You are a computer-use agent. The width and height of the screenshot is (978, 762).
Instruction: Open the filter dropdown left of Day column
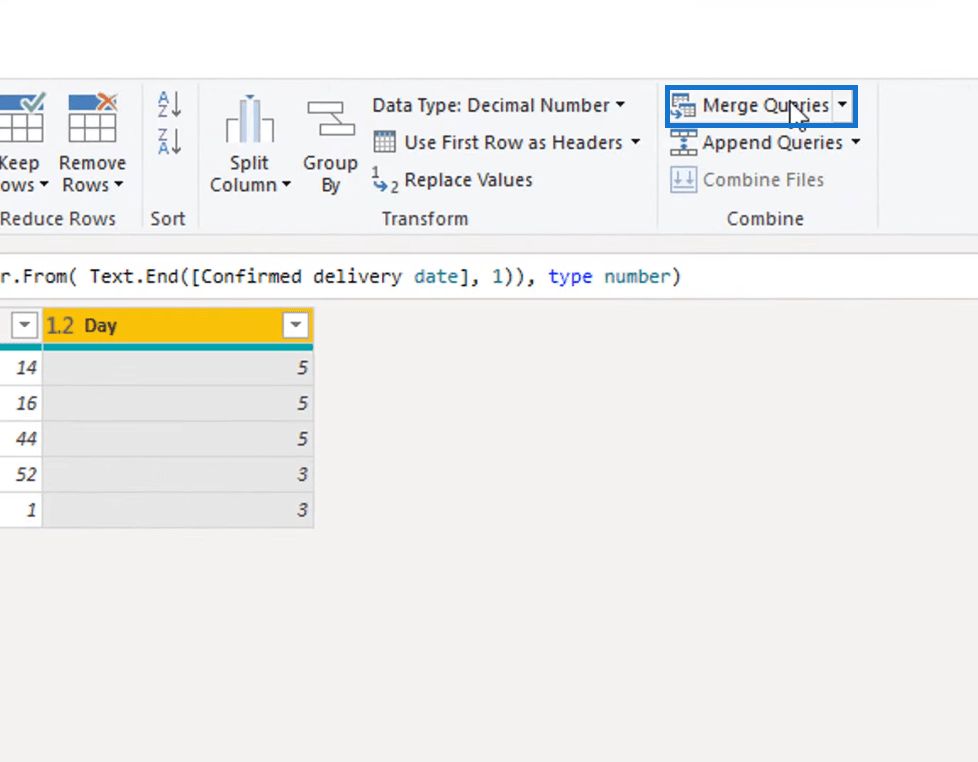pos(24,325)
